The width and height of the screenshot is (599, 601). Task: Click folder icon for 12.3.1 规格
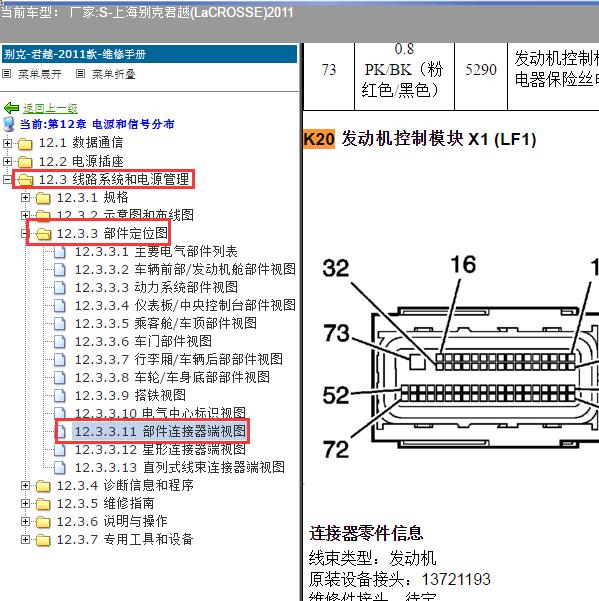(43, 198)
